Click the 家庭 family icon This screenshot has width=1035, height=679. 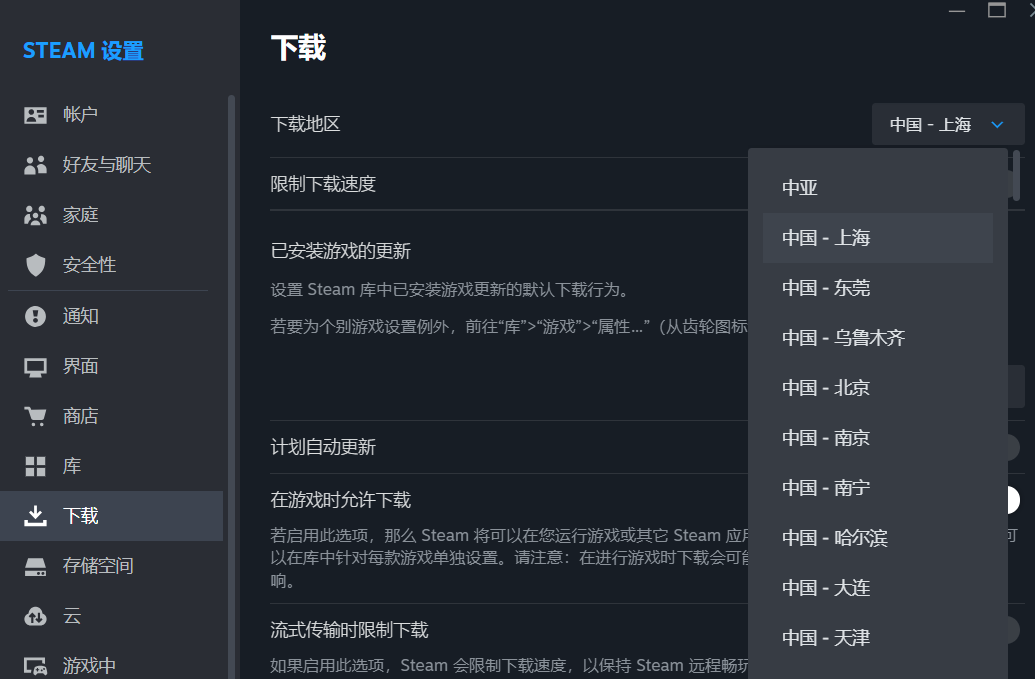(35, 214)
